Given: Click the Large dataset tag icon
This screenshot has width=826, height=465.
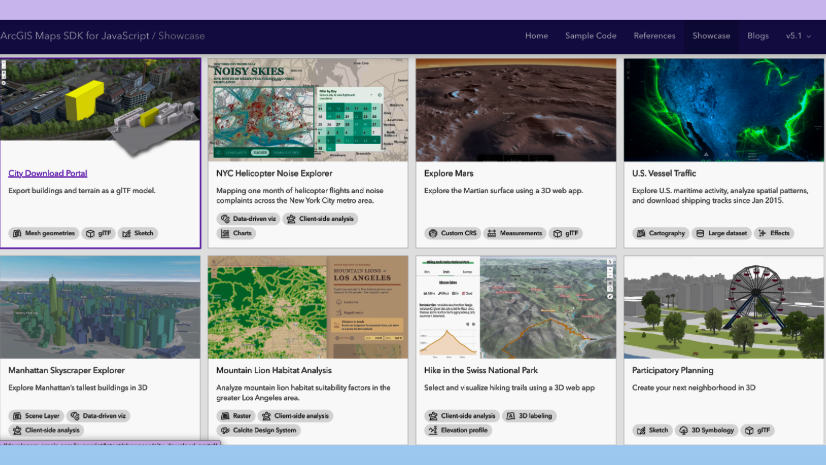Looking at the screenshot, I should (700, 233).
